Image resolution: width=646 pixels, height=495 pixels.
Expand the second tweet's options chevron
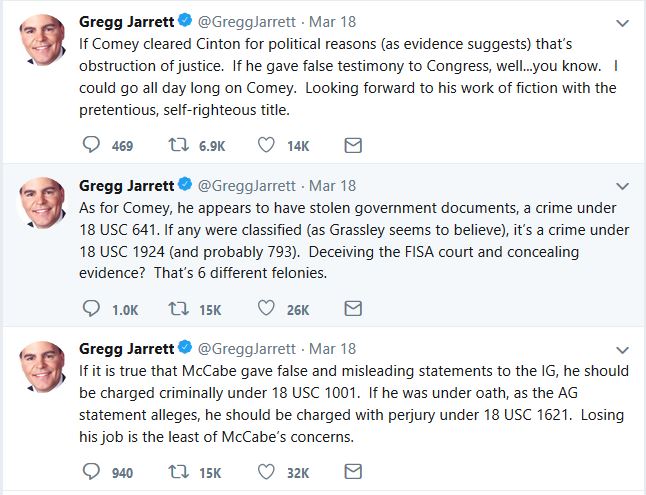[624, 185]
